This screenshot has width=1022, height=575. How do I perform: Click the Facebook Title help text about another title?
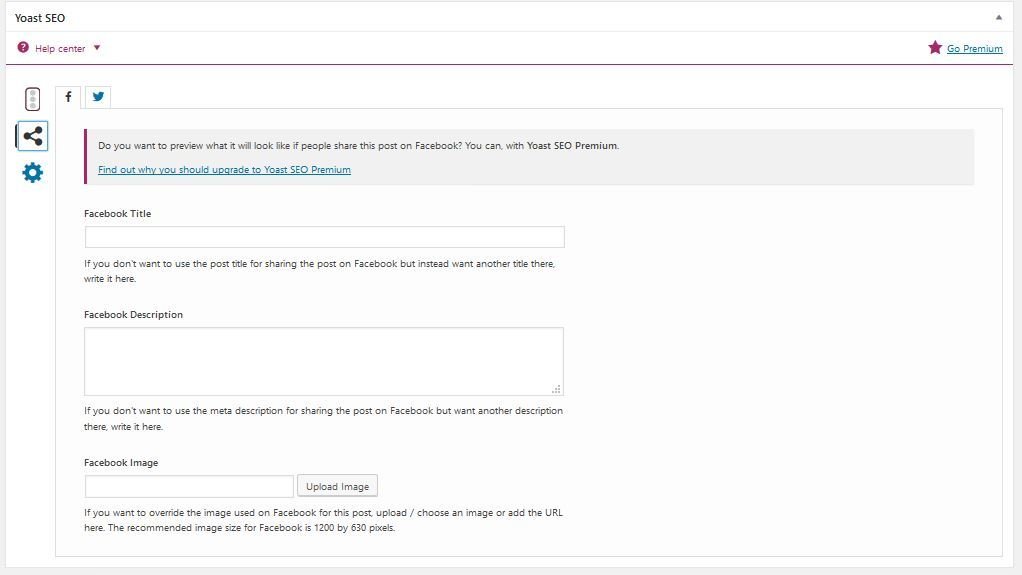pyautogui.click(x=319, y=271)
